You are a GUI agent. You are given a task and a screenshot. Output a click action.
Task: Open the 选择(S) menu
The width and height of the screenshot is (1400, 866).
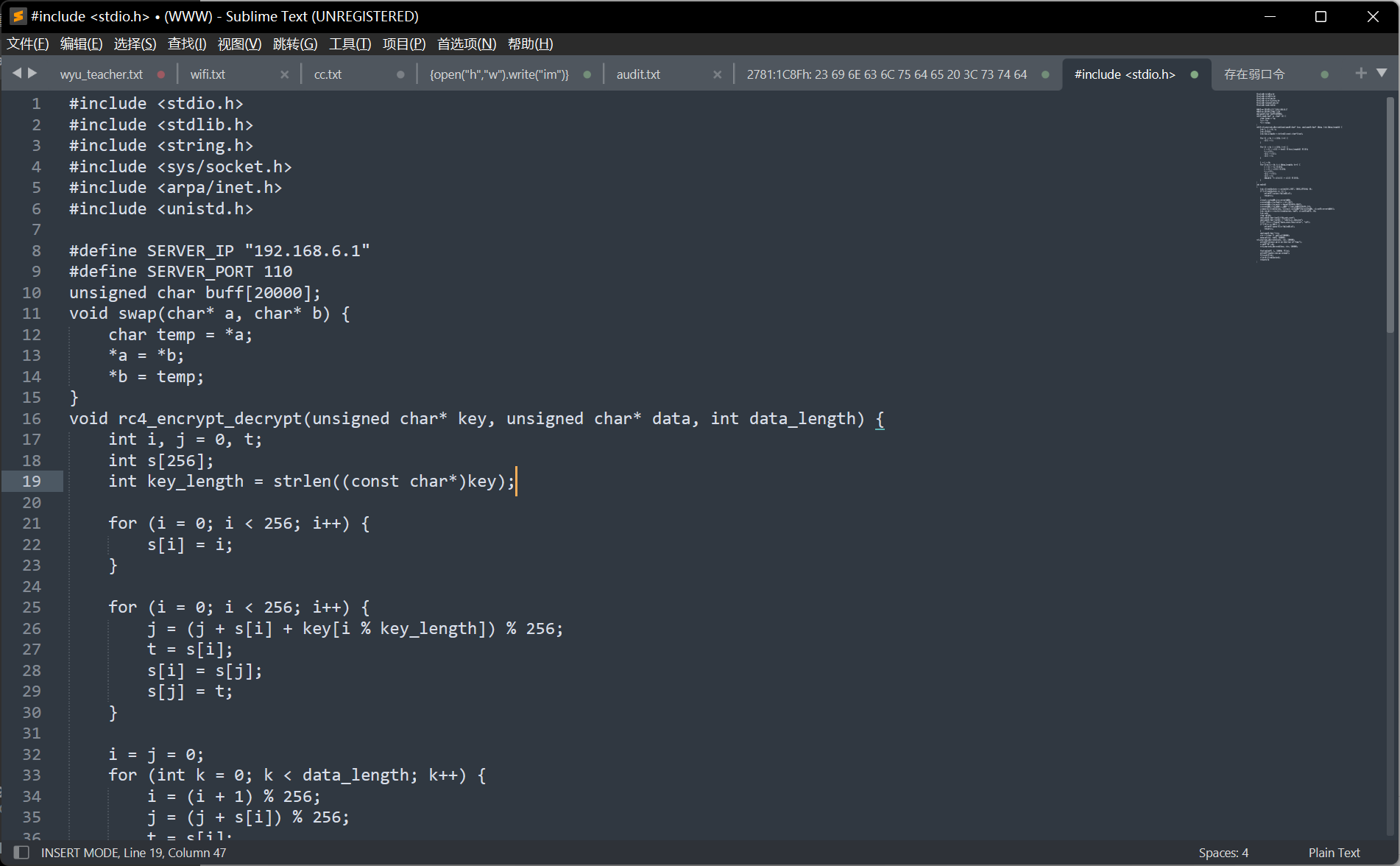tap(135, 44)
